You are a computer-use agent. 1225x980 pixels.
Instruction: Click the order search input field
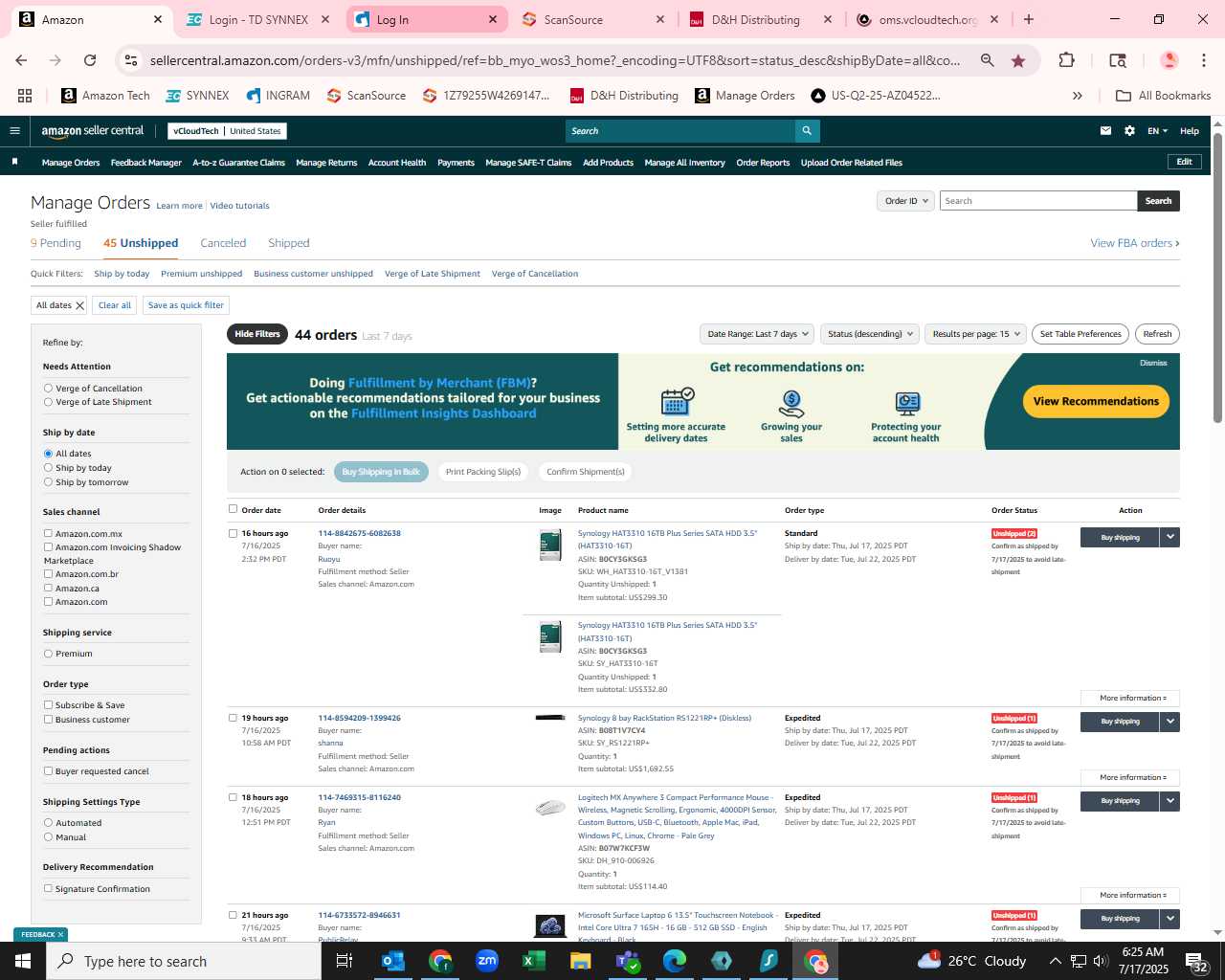(1038, 201)
